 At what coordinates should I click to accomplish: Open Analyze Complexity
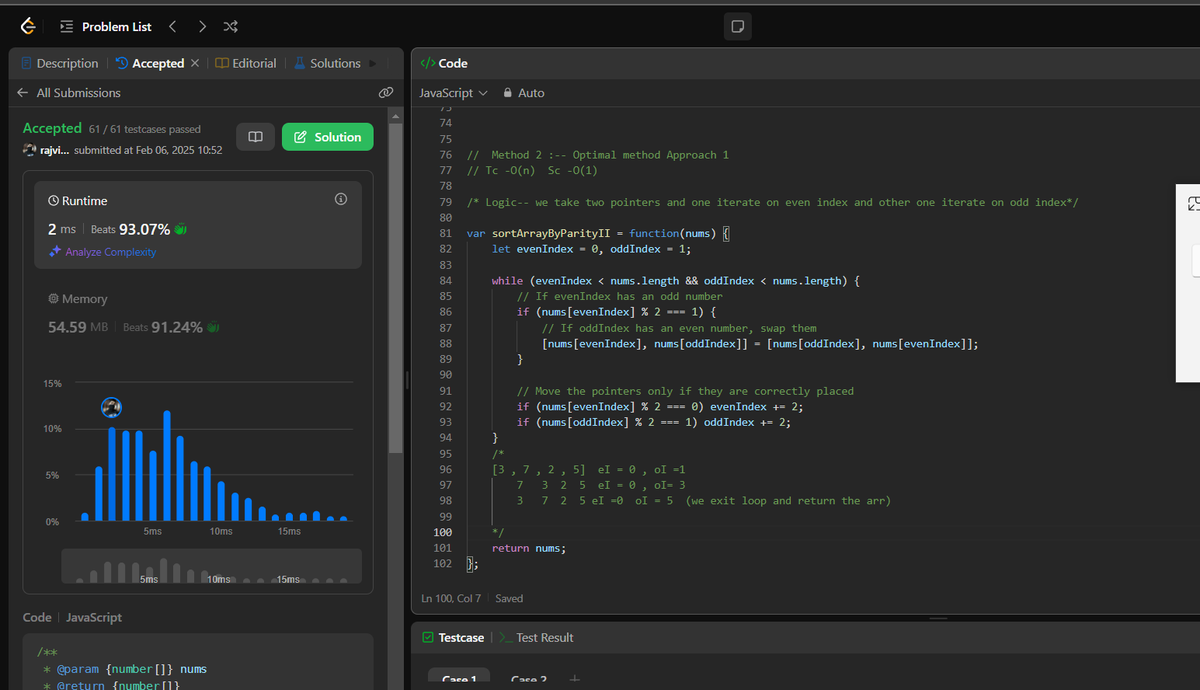point(103,252)
